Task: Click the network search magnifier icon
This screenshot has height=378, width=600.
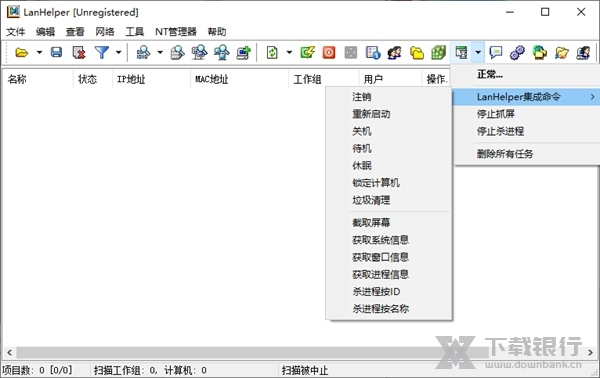Action: [x=222, y=52]
